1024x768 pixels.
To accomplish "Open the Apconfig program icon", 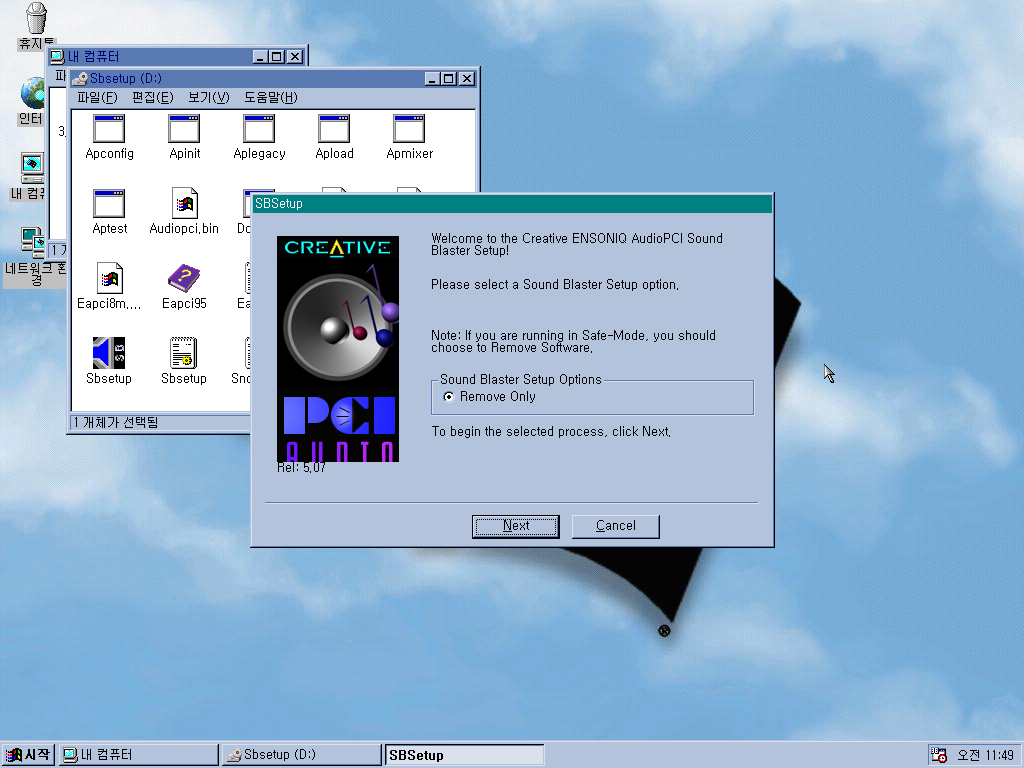I will [109, 129].
